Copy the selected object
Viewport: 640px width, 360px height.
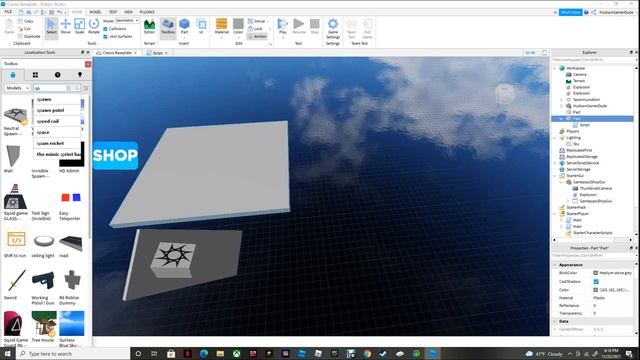point(25,21)
